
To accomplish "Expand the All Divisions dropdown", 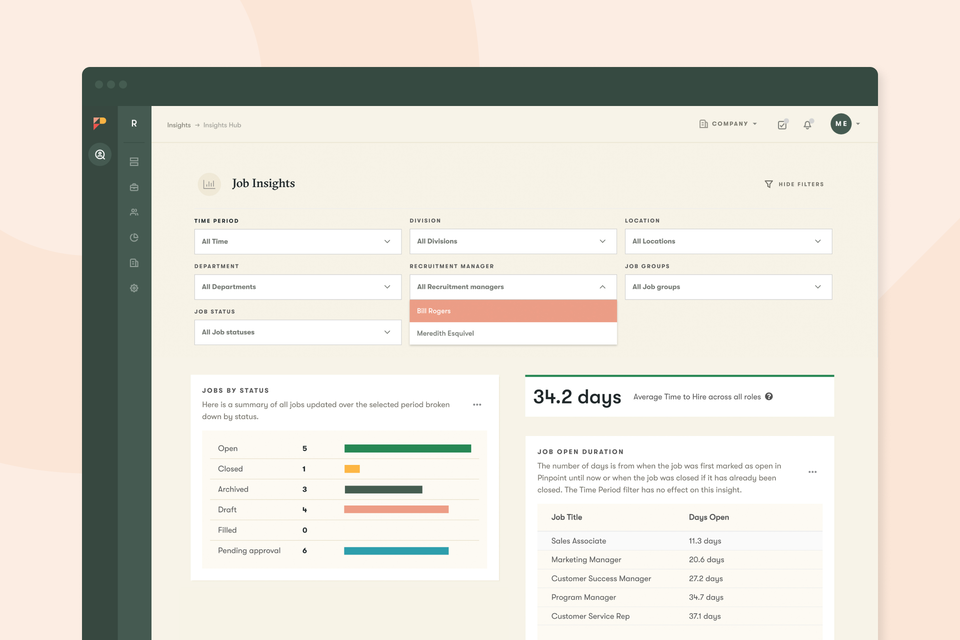I will (x=513, y=241).
